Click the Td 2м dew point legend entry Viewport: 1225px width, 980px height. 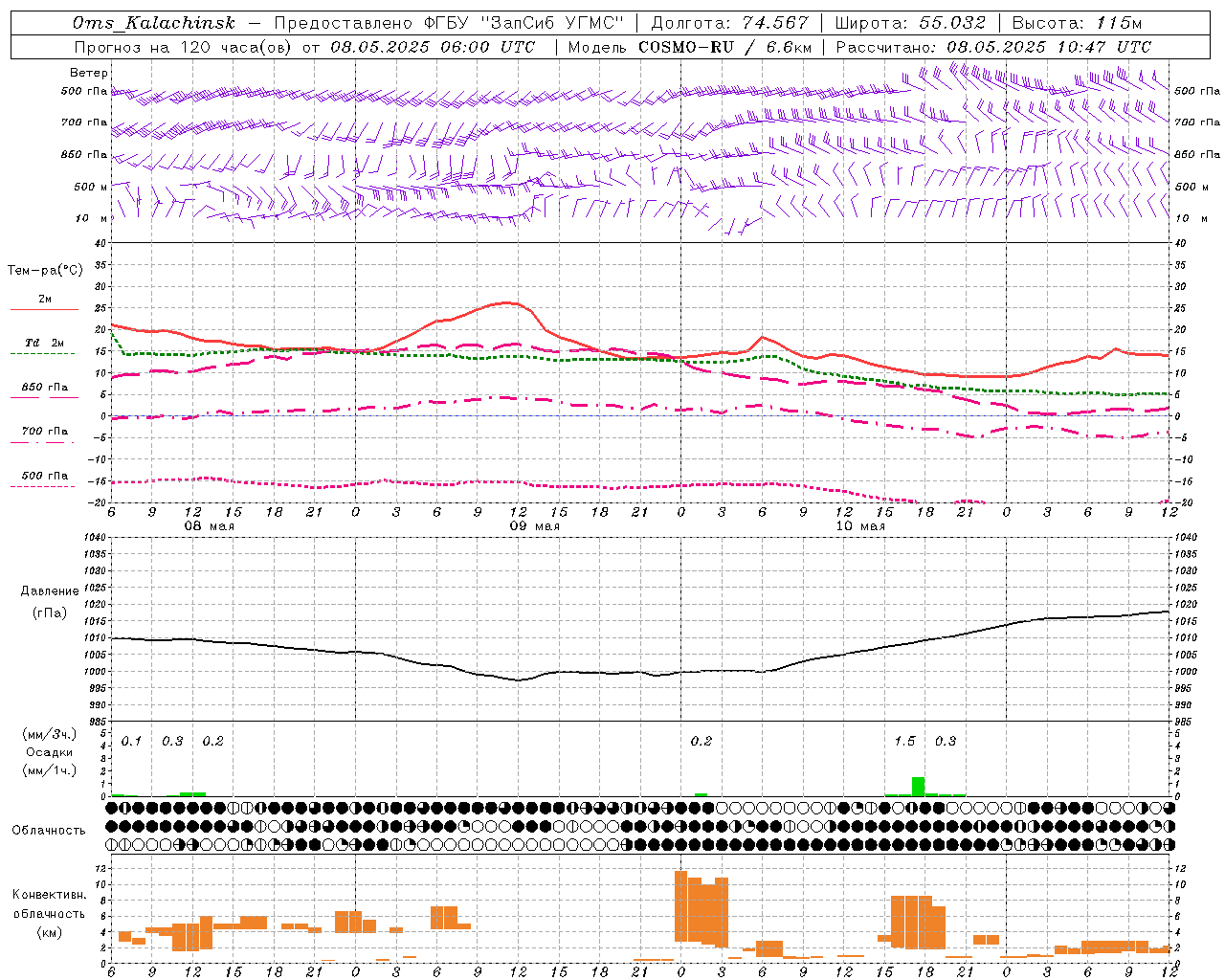(x=45, y=343)
